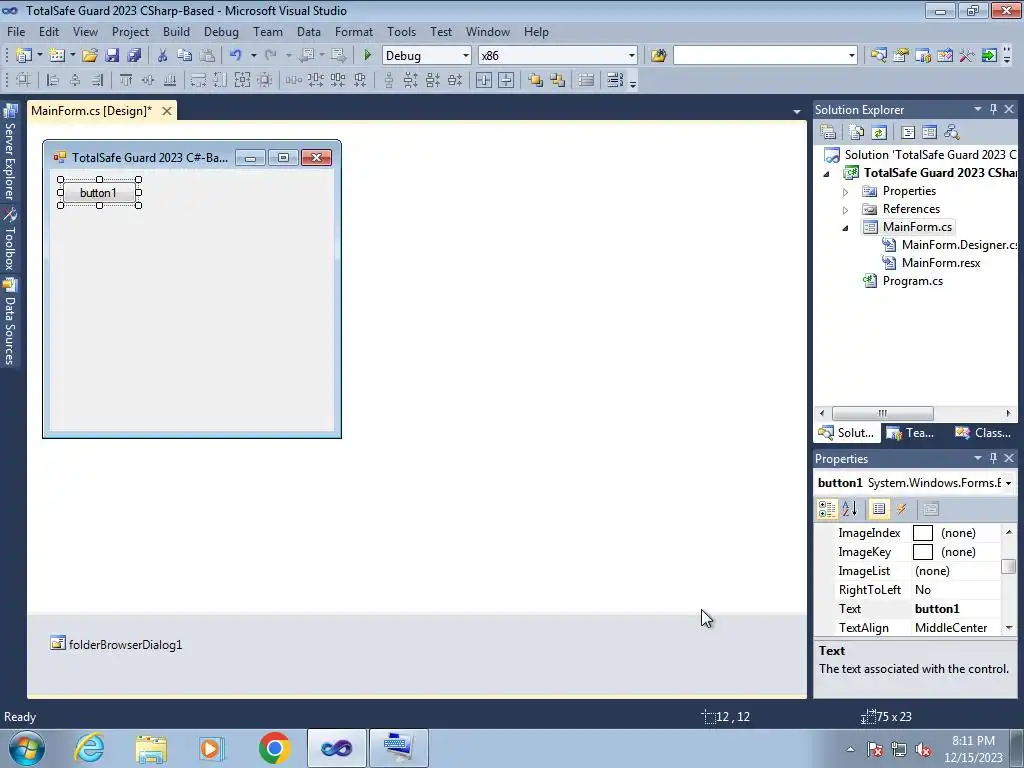Open the Properties Window toolbar icon

(901, 56)
